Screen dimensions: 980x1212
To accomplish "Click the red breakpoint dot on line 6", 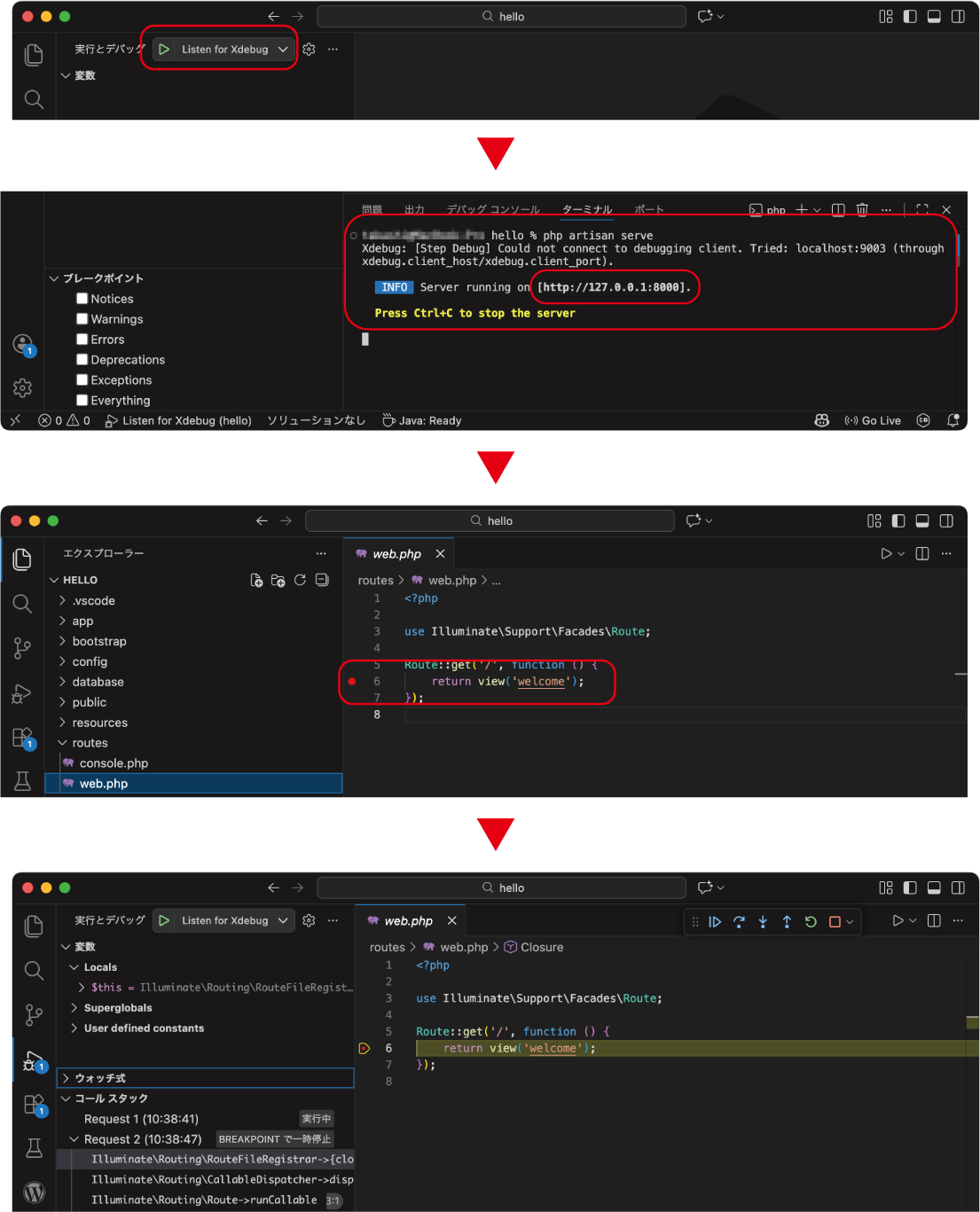I will coord(352,682).
